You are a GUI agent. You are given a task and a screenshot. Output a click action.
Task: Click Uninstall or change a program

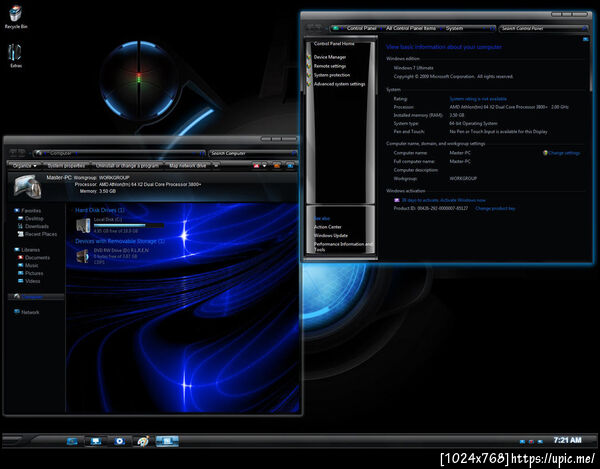click(127, 166)
